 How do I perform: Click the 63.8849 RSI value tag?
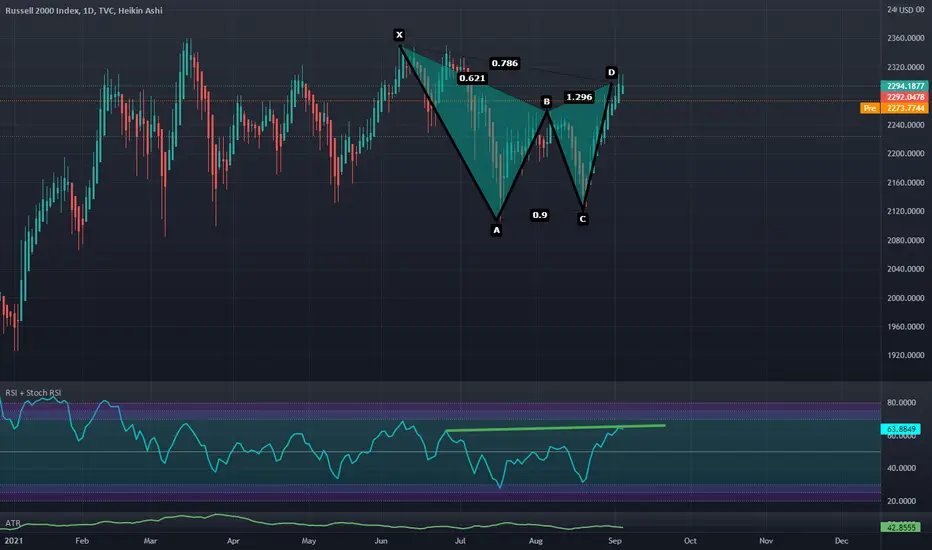point(900,429)
